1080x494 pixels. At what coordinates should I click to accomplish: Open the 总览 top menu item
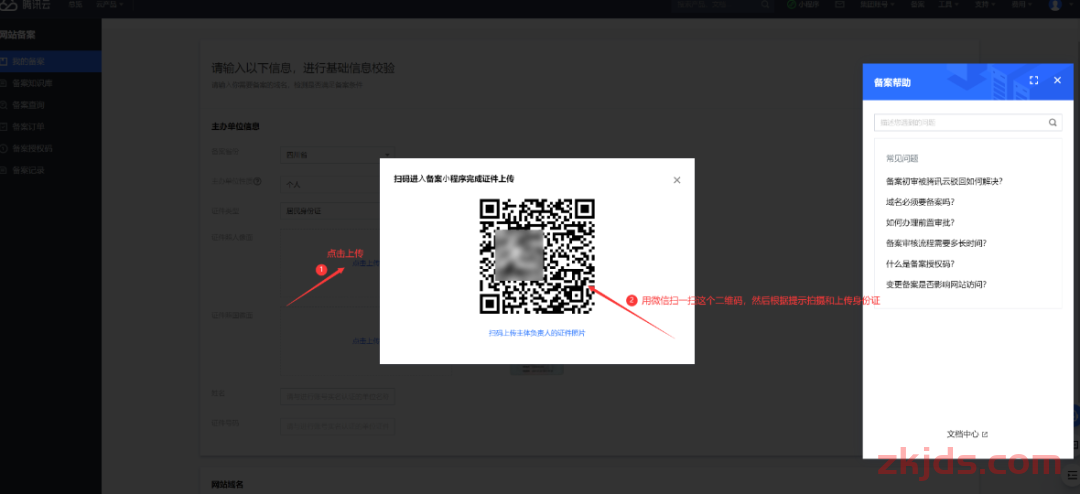pyautogui.click(x=75, y=5)
